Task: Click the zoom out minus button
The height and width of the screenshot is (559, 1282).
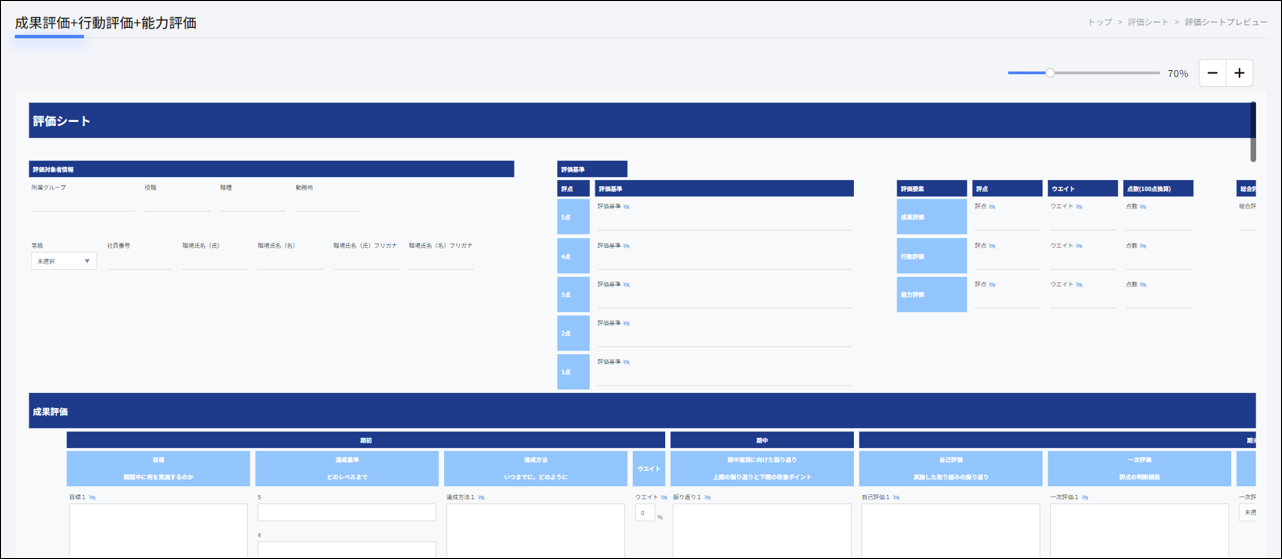Action: click(1212, 73)
